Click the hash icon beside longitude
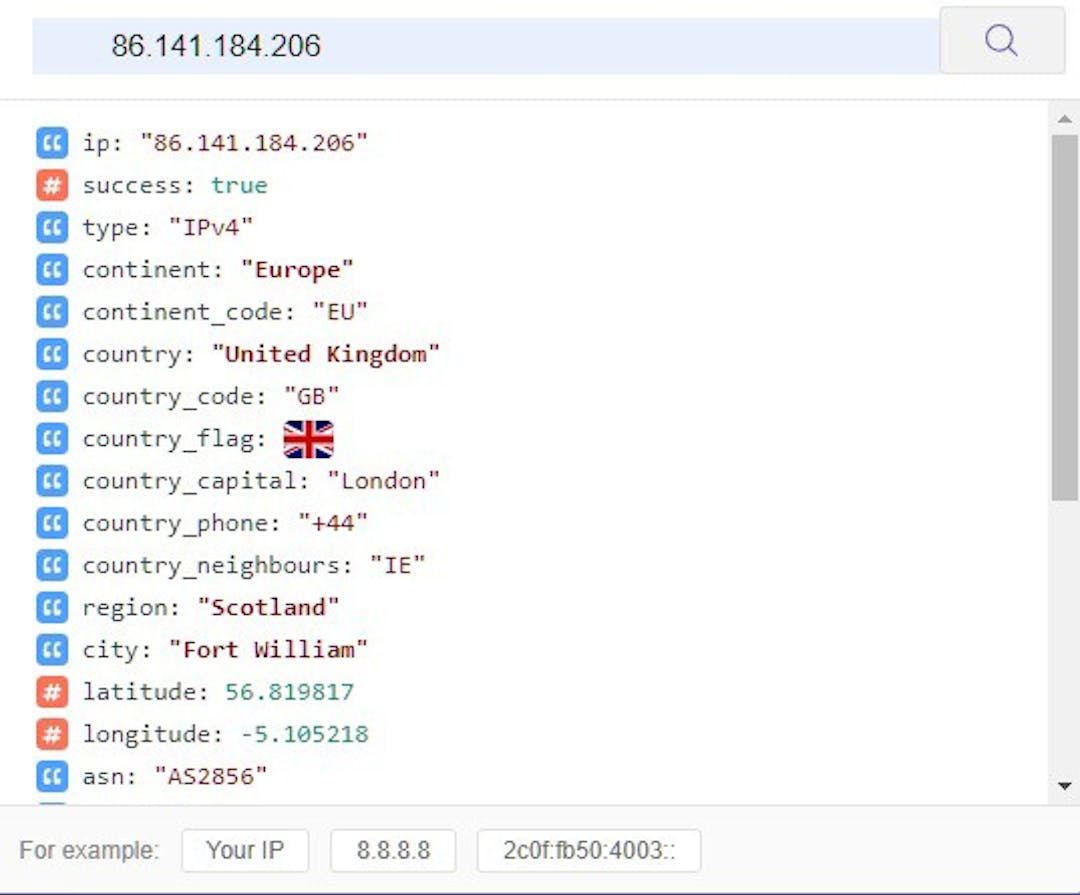Image resolution: width=1080 pixels, height=895 pixels. coord(52,734)
